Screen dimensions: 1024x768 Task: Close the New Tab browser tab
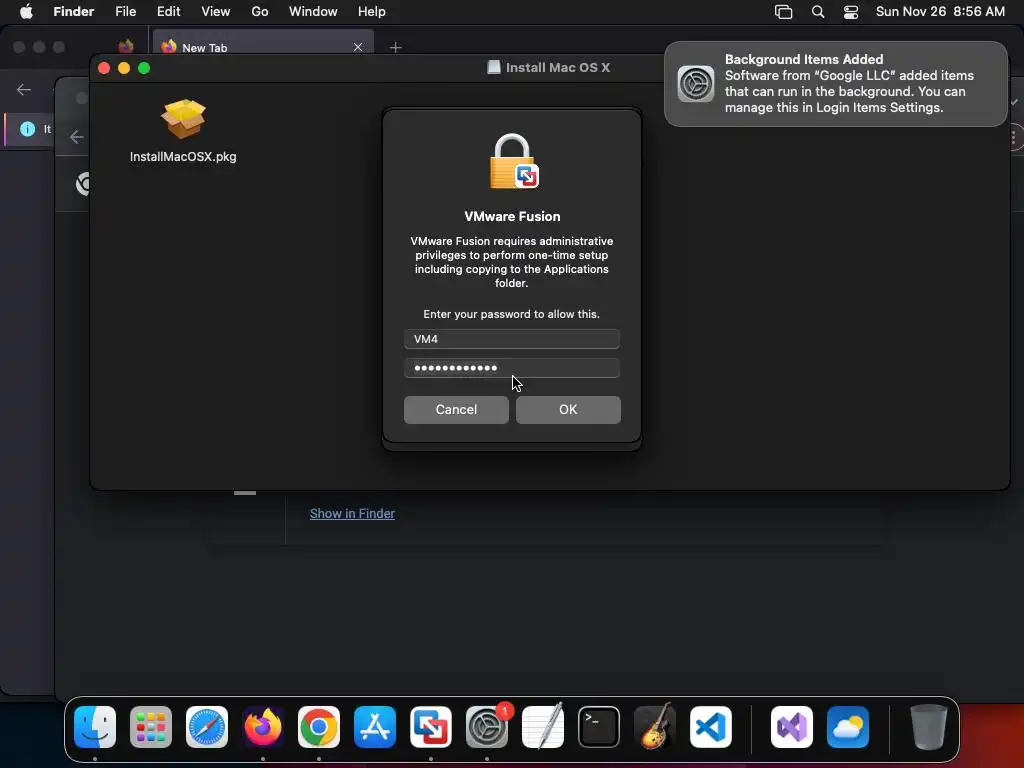click(x=358, y=47)
